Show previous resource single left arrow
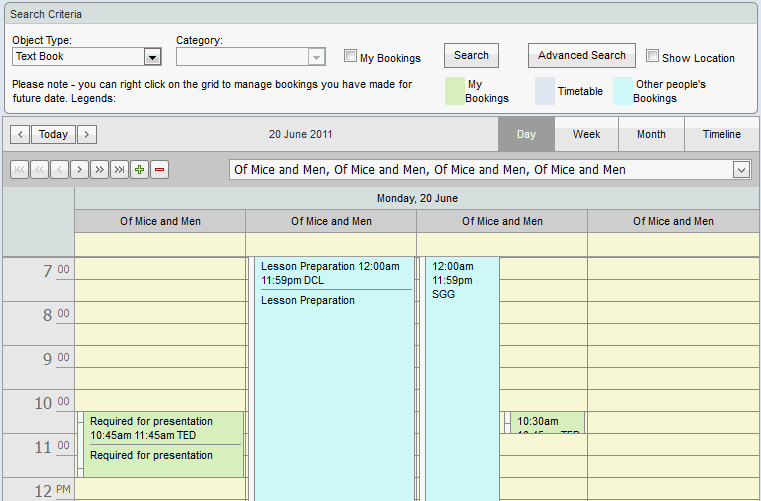 59,170
